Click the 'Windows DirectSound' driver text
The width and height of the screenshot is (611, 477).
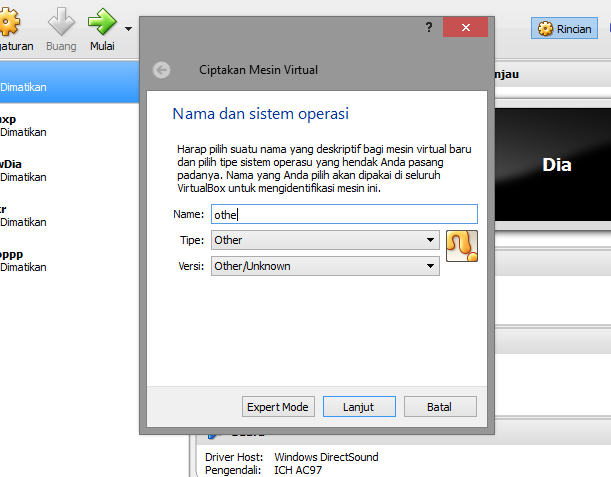pos(326,457)
